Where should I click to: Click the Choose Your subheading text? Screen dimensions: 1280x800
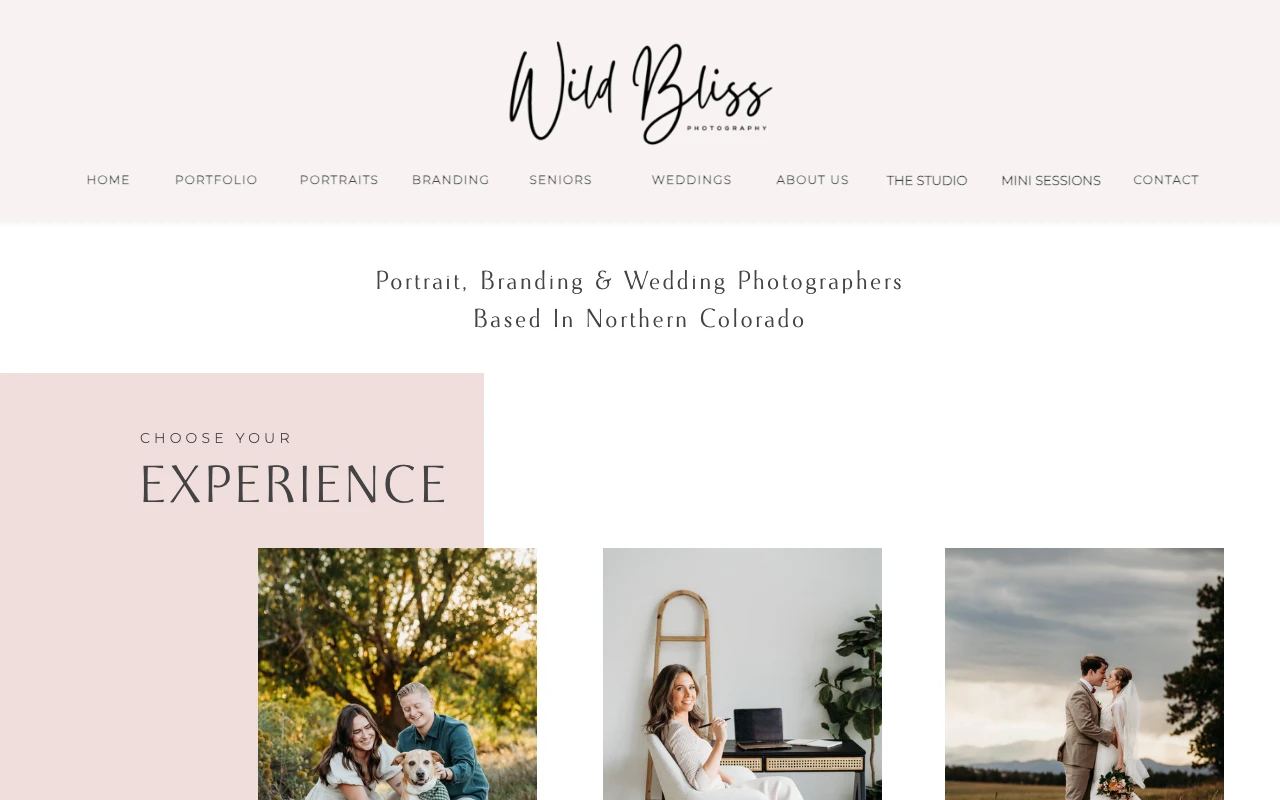pos(216,438)
